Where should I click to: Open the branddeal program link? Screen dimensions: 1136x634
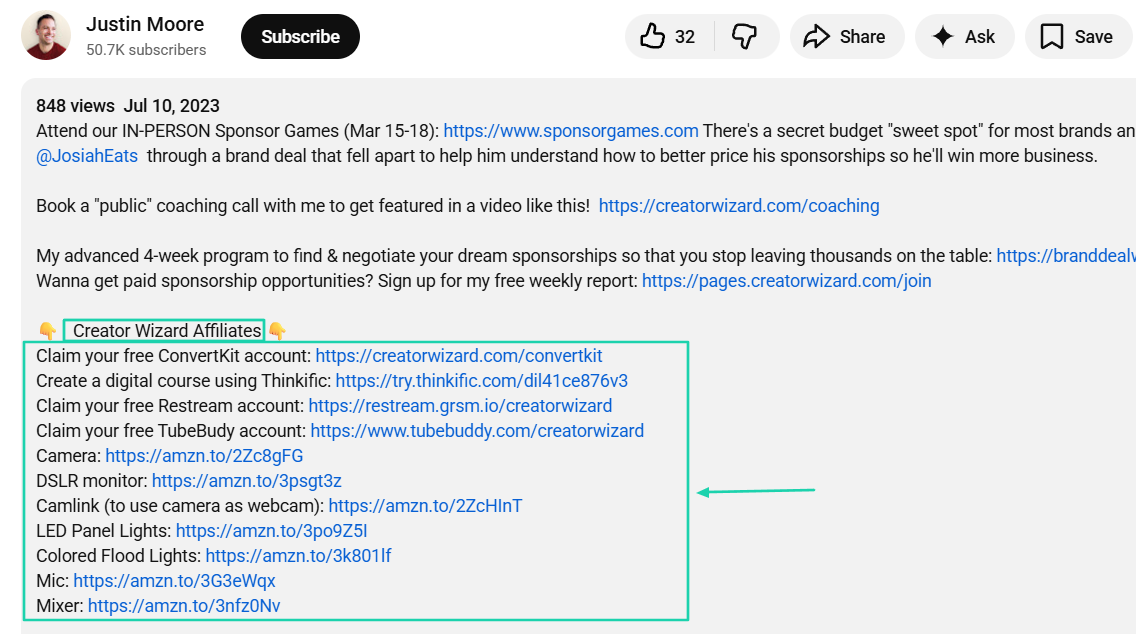(x=1066, y=256)
